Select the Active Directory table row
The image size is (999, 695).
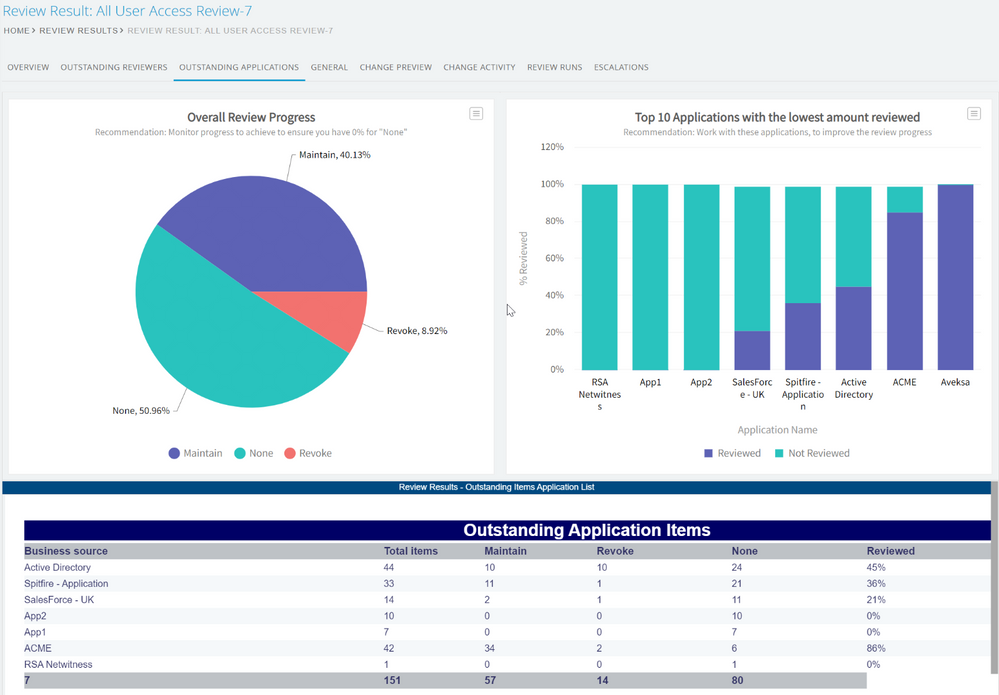pyautogui.click(x=57, y=567)
